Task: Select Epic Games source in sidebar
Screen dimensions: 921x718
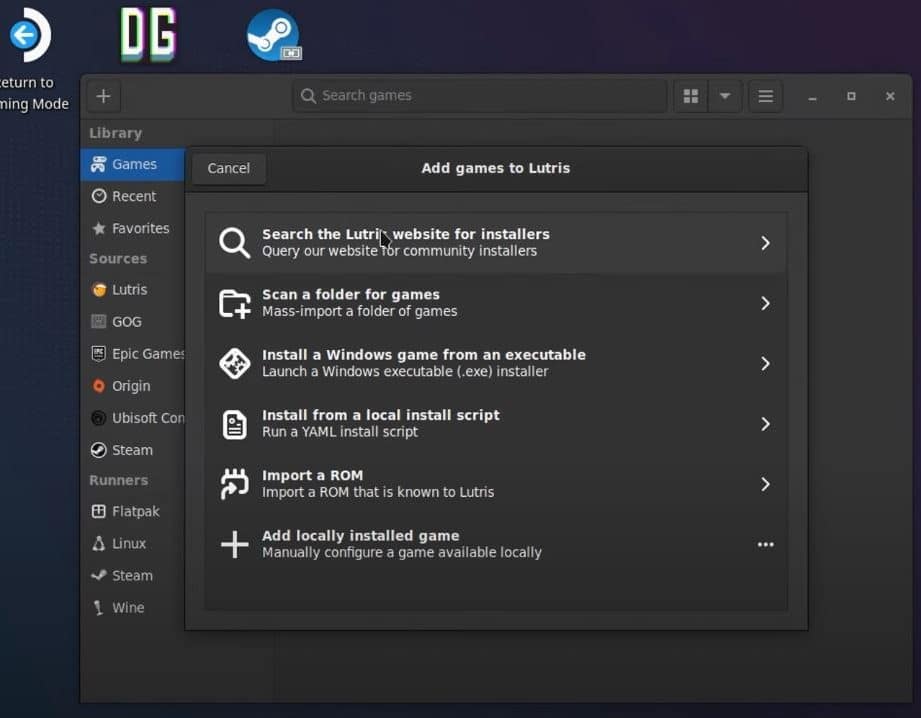Action: pyautogui.click(x=133, y=354)
